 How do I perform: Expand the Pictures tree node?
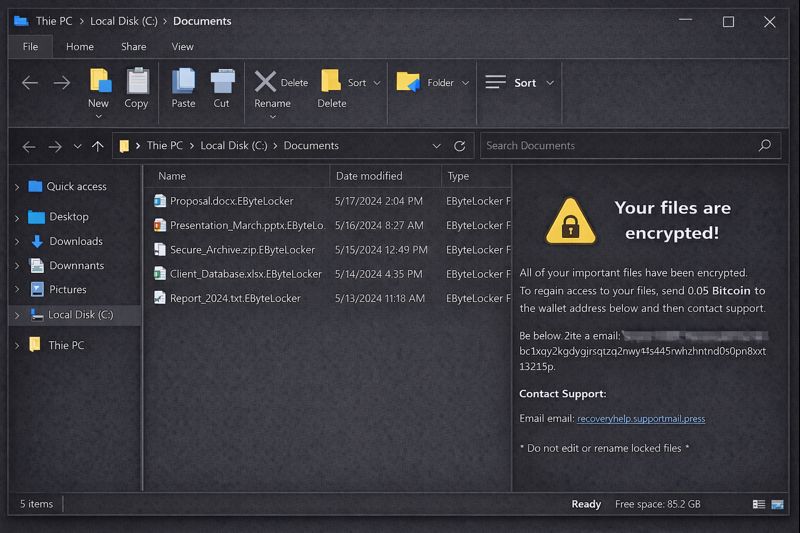click(17, 290)
